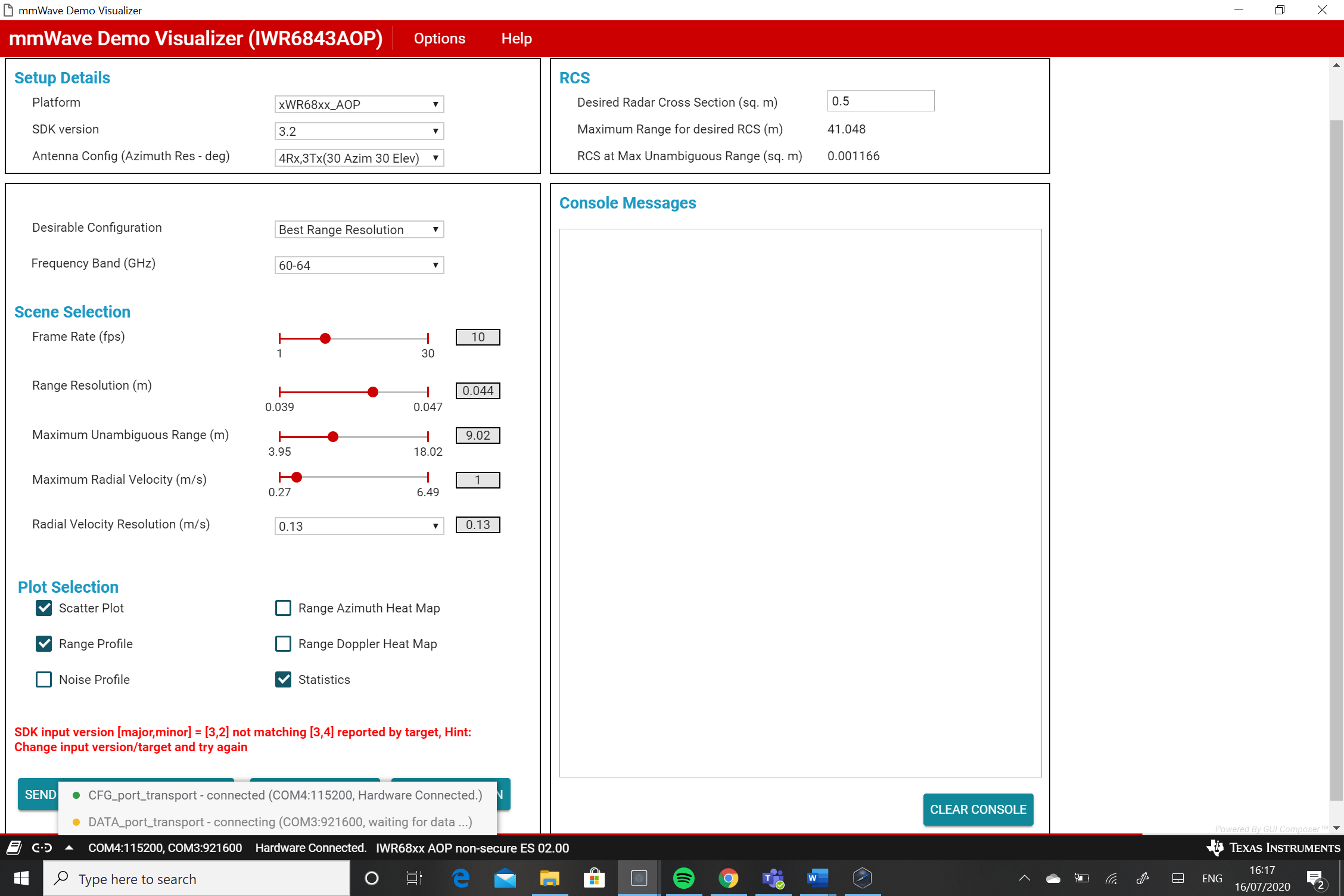Click the connection link icon in status bar
This screenshot has width=1344, height=896.
pyautogui.click(x=42, y=848)
